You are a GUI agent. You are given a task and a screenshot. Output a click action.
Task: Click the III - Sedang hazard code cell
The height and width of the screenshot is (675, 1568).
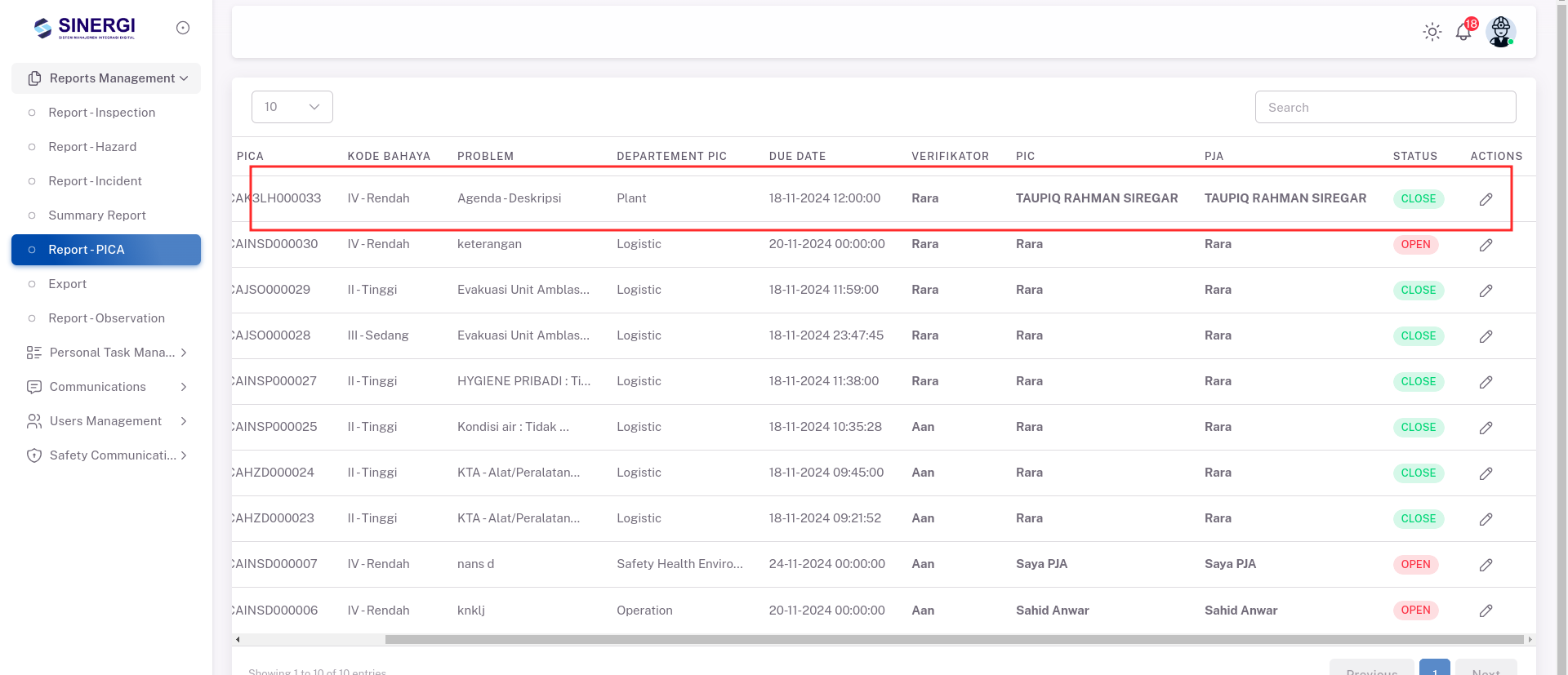click(378, 335)
